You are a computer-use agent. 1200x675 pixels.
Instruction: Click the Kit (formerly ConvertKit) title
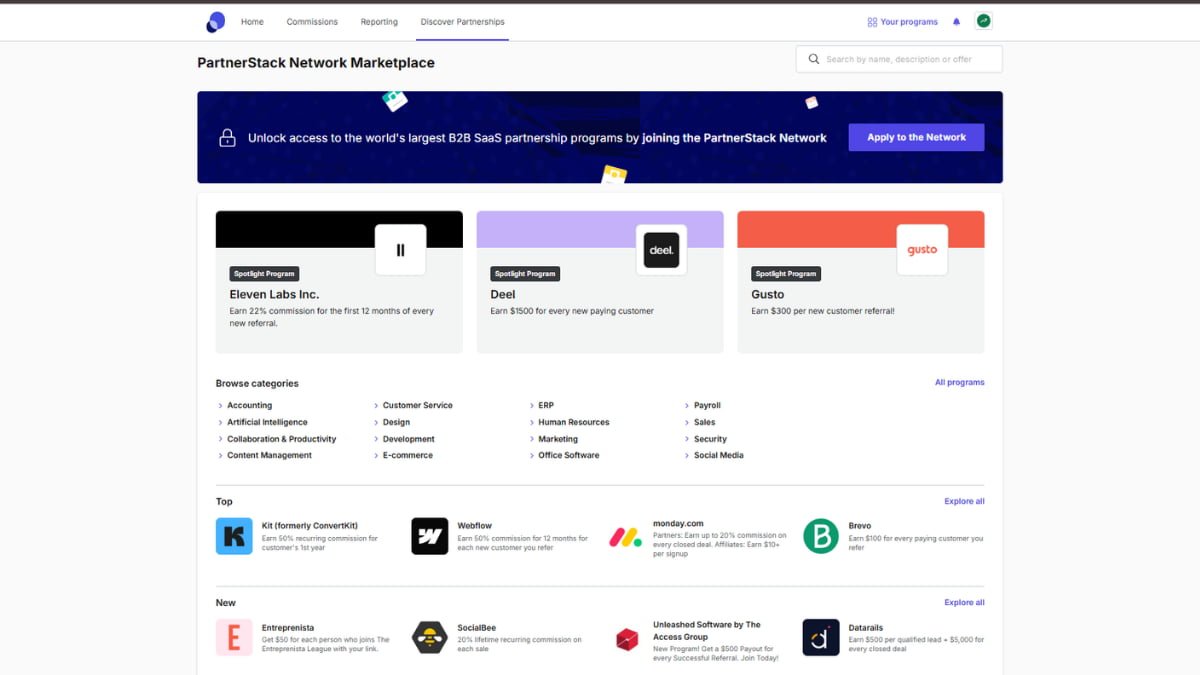[310, 525]
